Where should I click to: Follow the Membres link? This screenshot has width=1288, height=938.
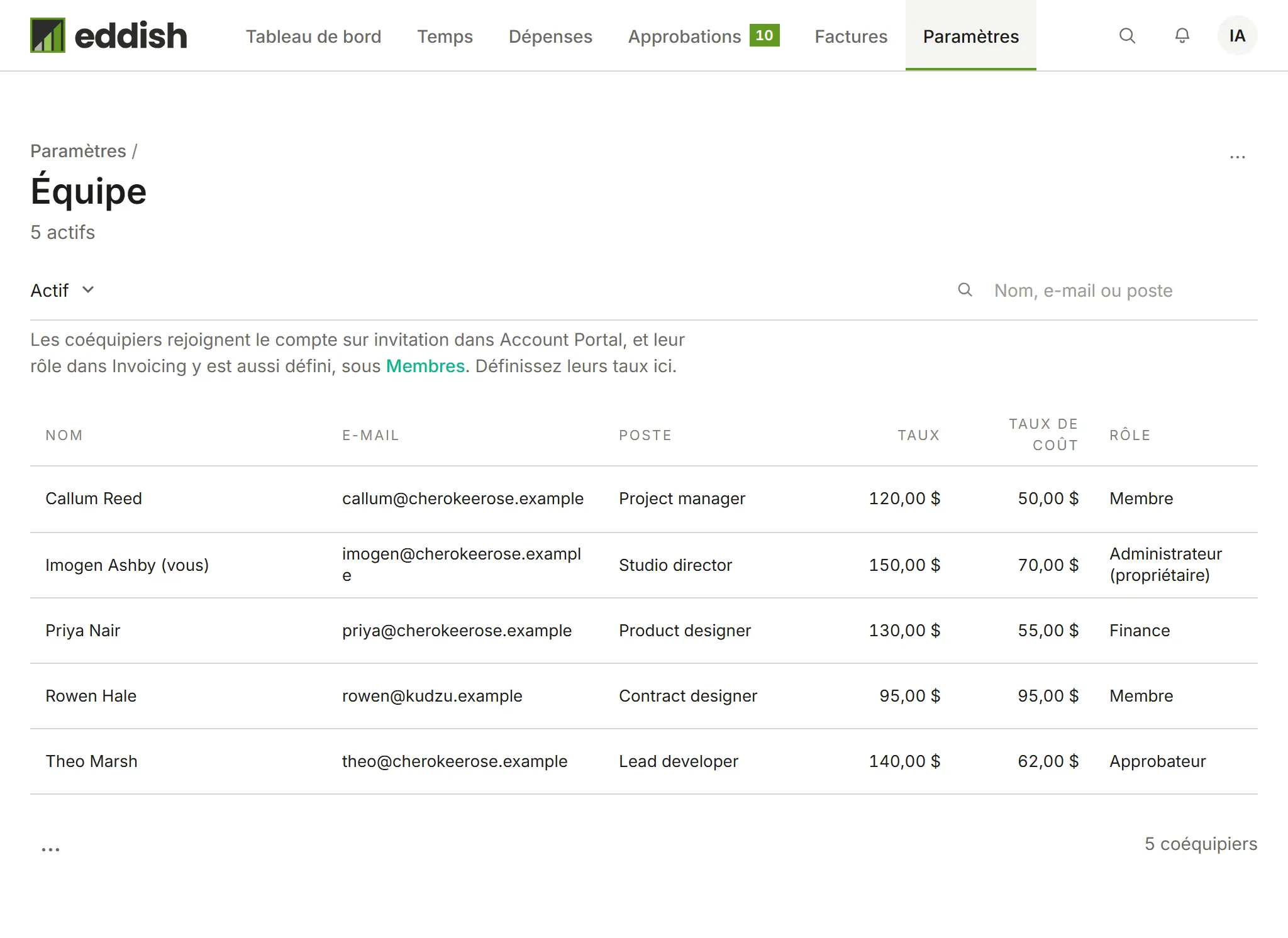click(425, 366)
